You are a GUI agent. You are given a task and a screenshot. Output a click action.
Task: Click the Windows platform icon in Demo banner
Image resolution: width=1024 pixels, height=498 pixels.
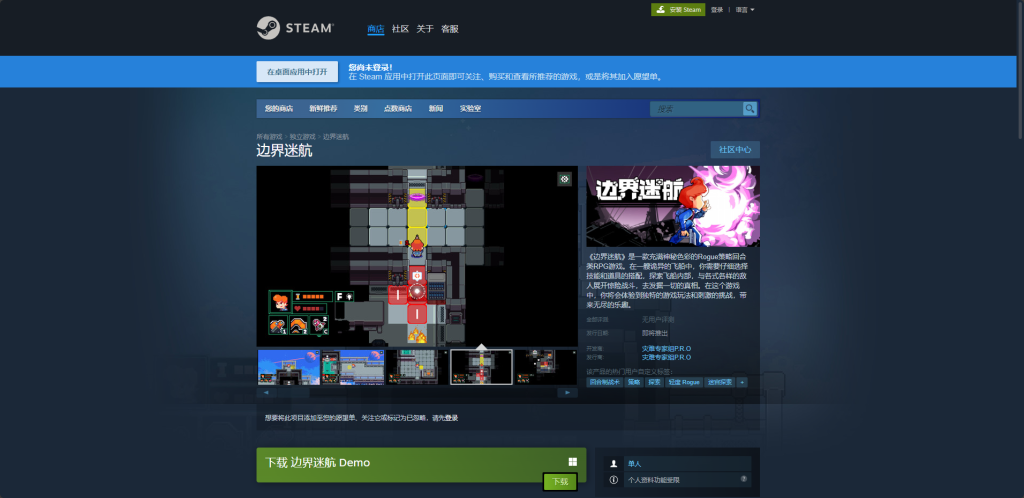coord(573,462)
